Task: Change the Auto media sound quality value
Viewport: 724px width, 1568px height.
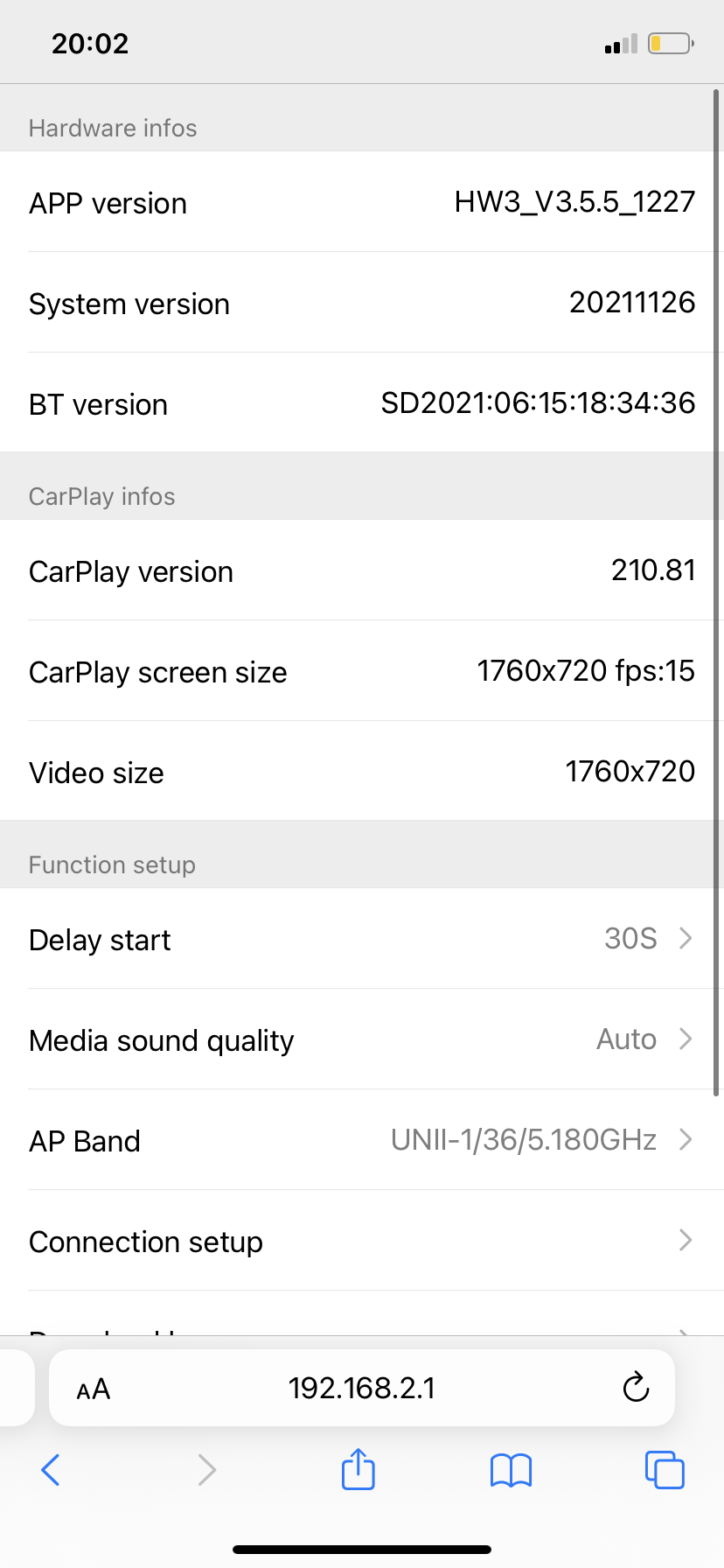Action: (626, 1039)
